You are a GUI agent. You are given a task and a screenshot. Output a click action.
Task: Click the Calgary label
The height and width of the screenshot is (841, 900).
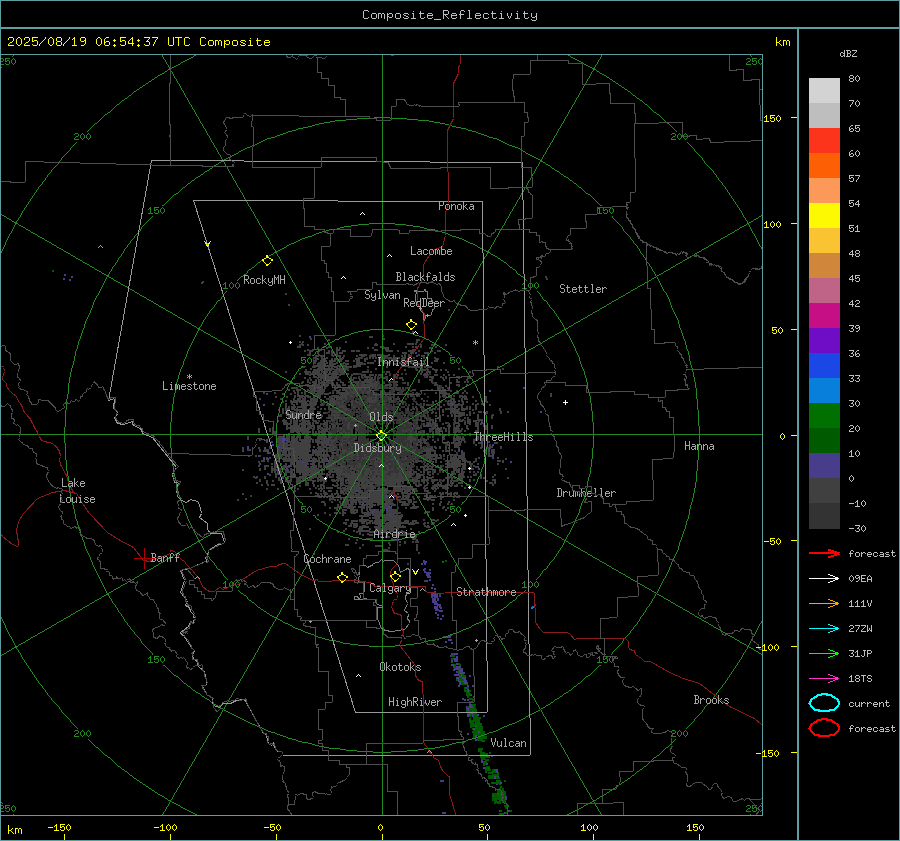[390, 588]
